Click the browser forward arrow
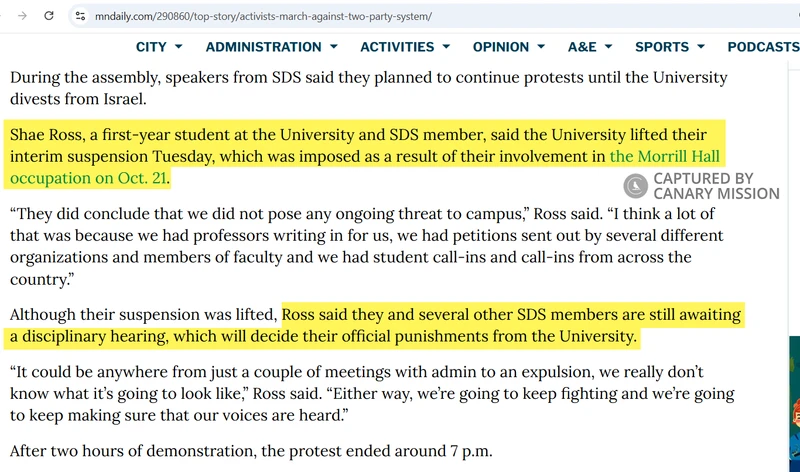800x472 pixels. point(22,16)
